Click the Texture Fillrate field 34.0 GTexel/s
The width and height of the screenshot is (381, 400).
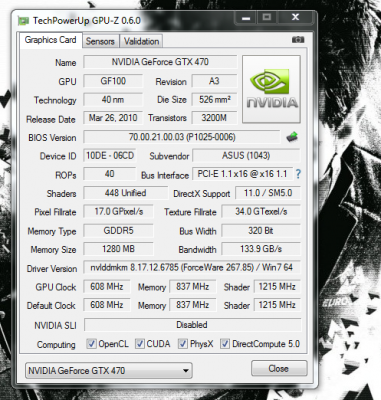[x=261, y=212]
